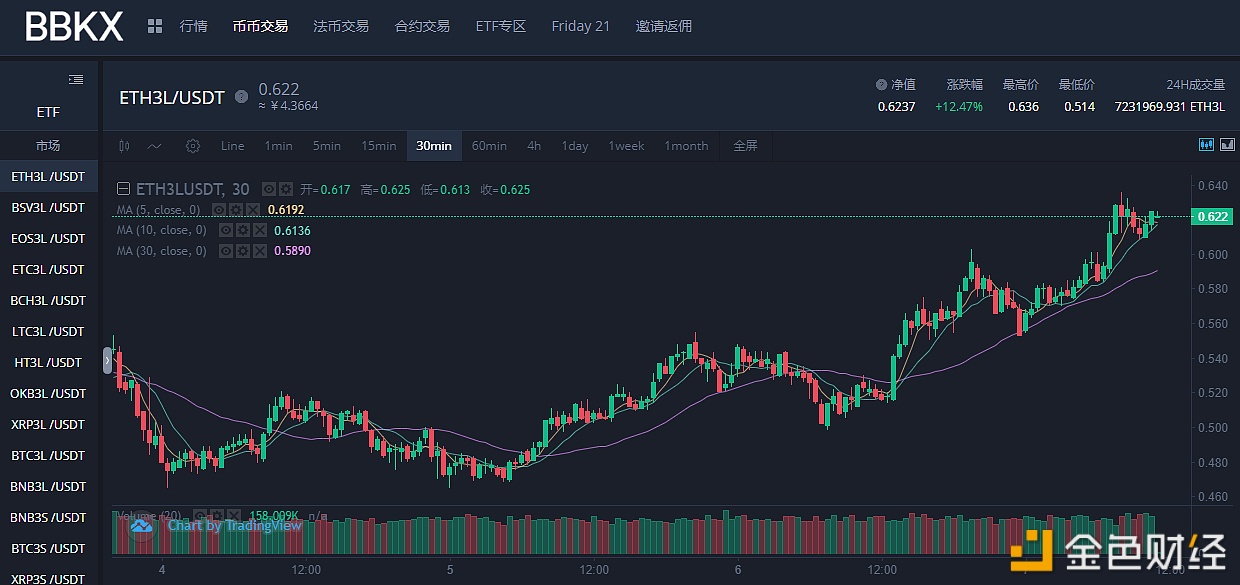This screenshot has height=585, width=1240.
Task: Select the OKB3L /USDT pair
Action: click(49, 394)
